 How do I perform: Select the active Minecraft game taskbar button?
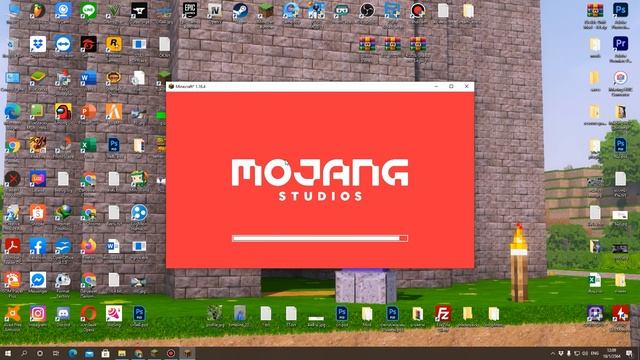[187, 353]
